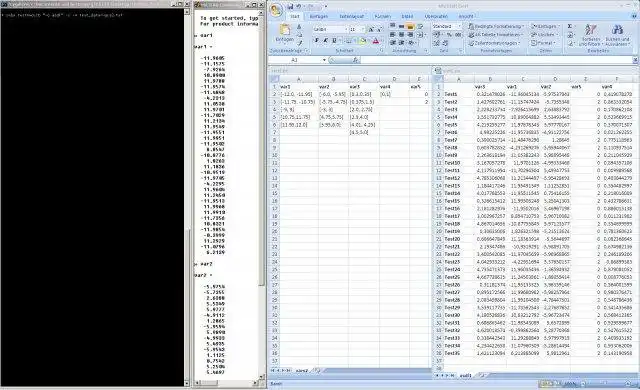Increase the font size with the grow-font icon
The image size is (640, 390).
click(371, 30)
